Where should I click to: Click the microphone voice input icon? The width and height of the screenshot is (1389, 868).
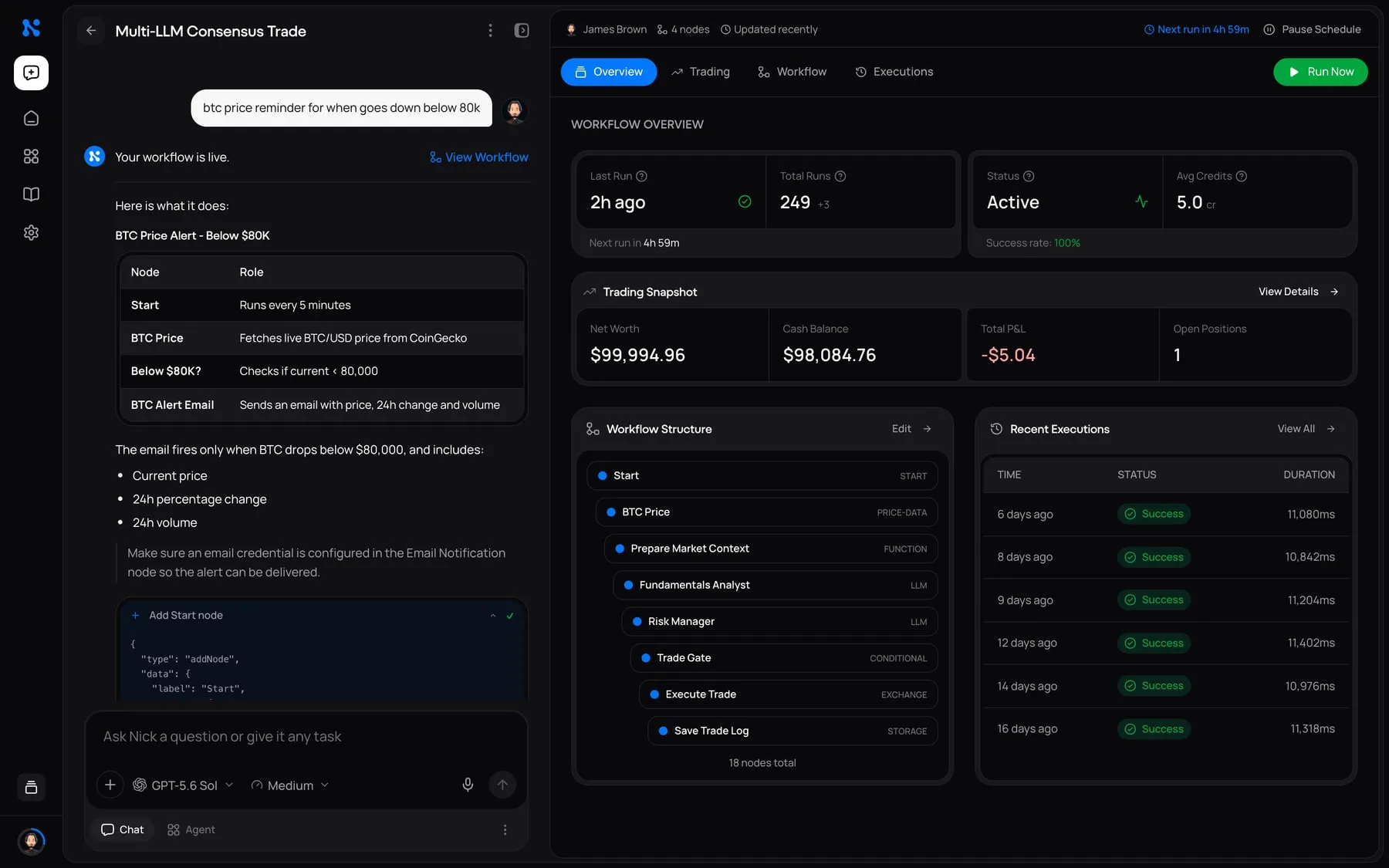point(468,785)
